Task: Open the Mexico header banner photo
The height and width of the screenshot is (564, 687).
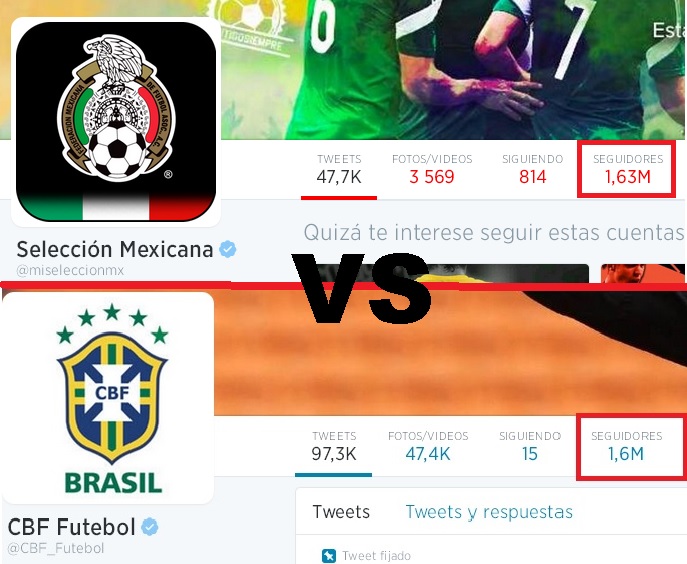Action: (x=451, y=70)
